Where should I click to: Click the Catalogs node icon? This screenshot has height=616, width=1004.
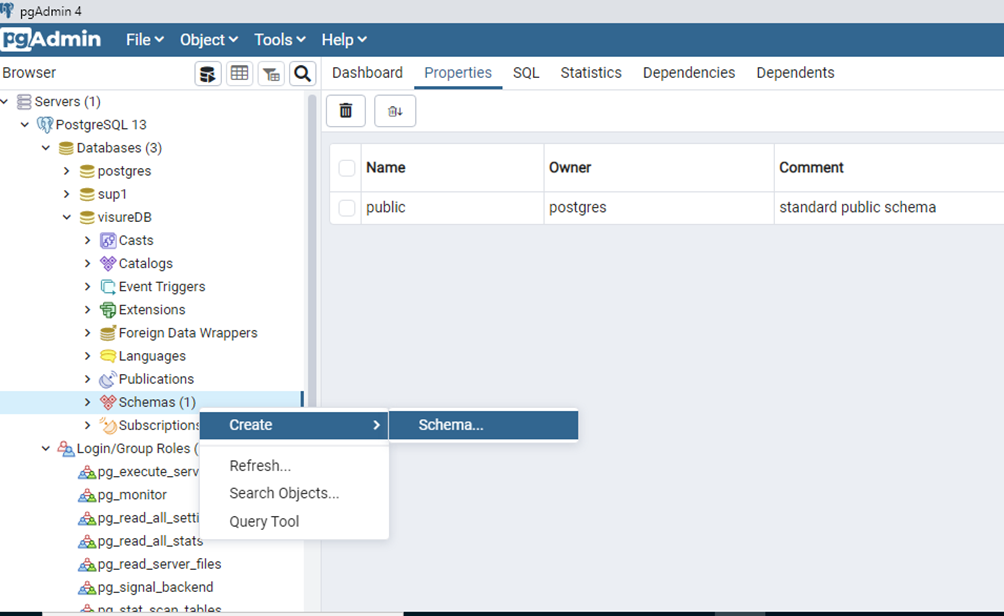pos(108,264)
